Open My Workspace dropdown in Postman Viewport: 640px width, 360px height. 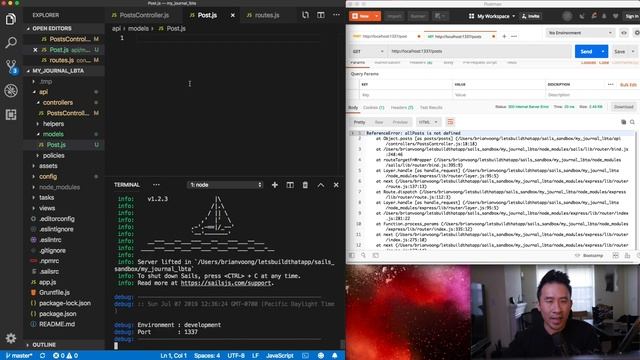point(492,16)
